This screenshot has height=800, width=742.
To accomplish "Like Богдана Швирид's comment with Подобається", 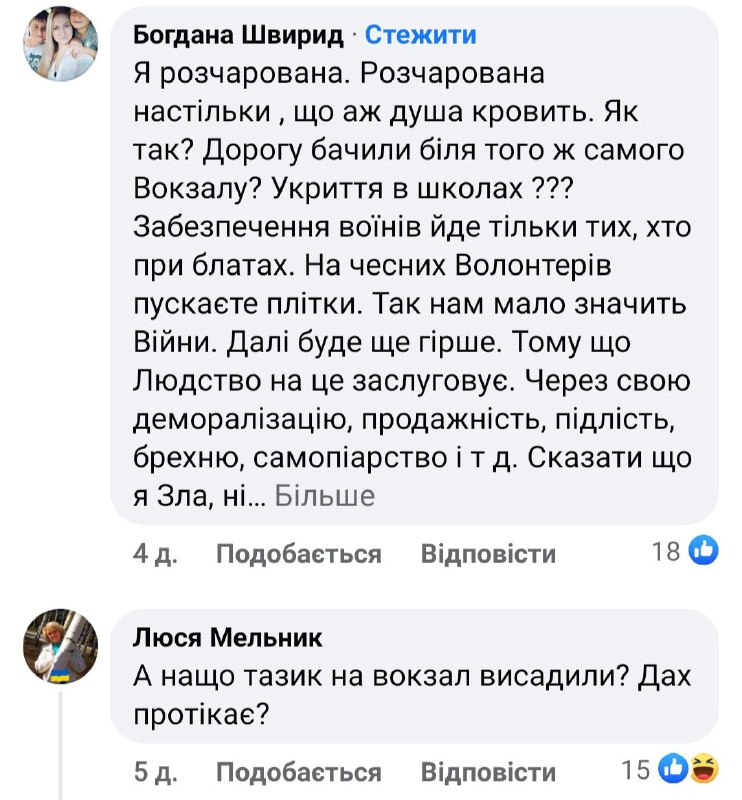I will pyautogui.click(x=298, y=553).
